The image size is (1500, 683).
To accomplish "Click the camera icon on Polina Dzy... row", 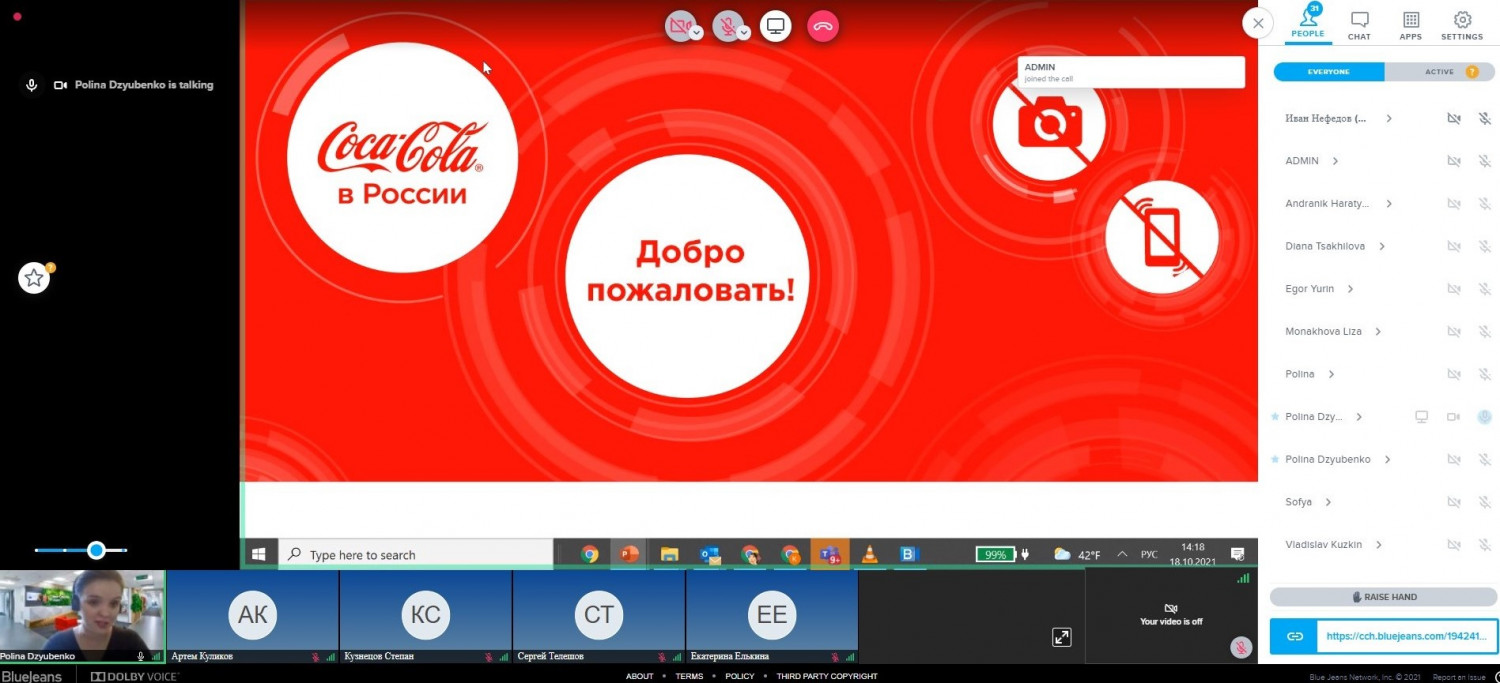I will (1453, 417).
